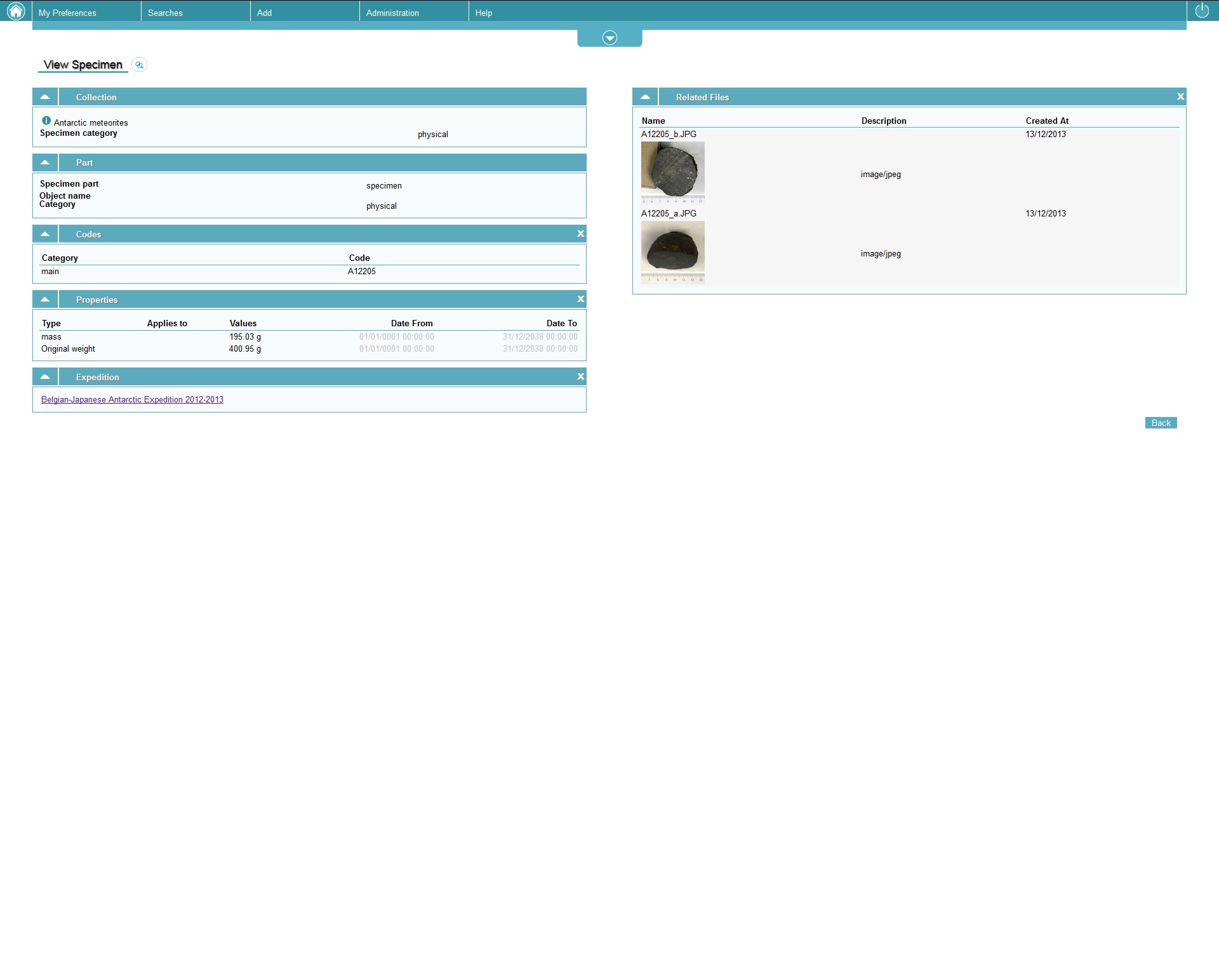
Task: Collapse the Properties section arrow
Action: click(x=45, y=300)
